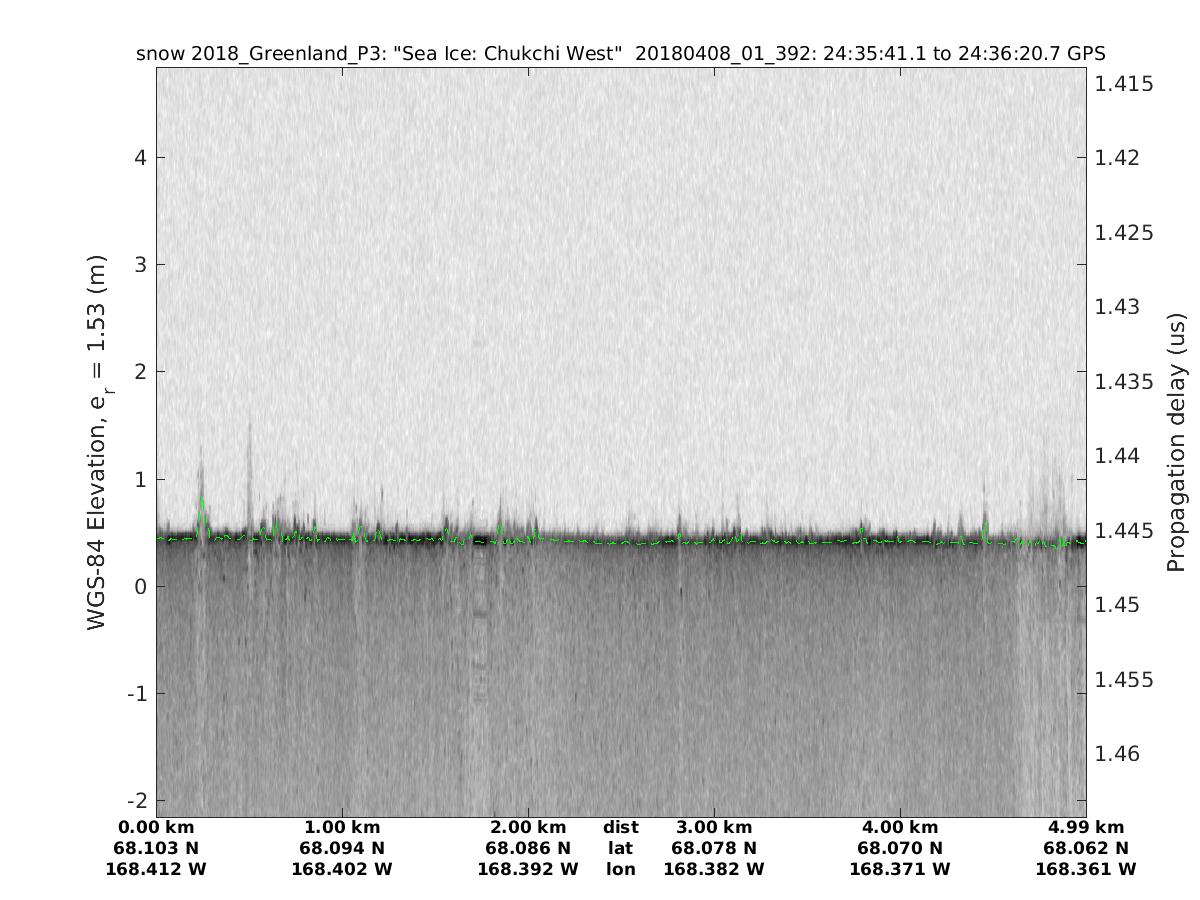
Task: Click the 68.070 N latitude label
Action: coord(900,848)
